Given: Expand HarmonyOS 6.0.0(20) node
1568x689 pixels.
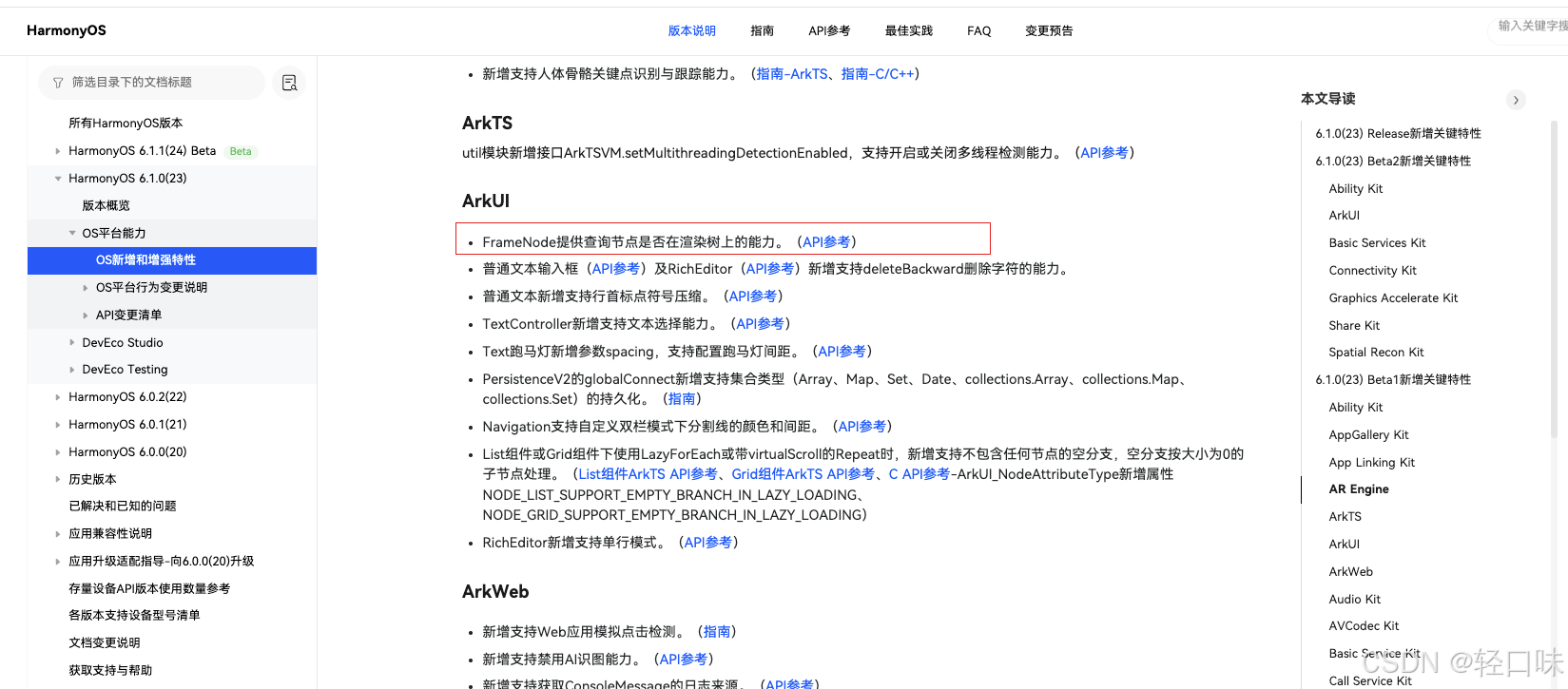Looking at the screenshot, I should coord(57,452).
